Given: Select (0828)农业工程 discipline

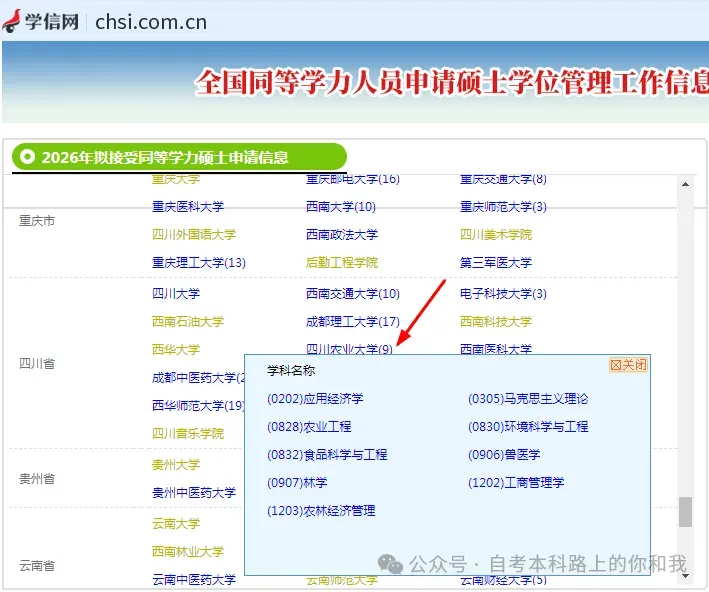Looking at the screenshot, I should (309, 426).
